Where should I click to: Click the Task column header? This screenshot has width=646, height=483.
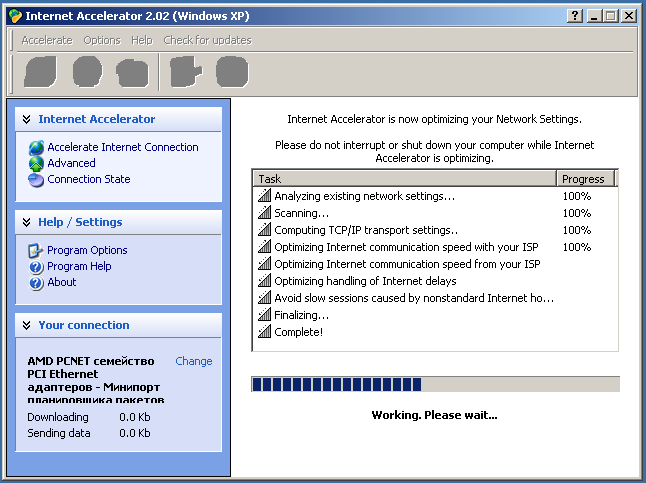(404, 179)
